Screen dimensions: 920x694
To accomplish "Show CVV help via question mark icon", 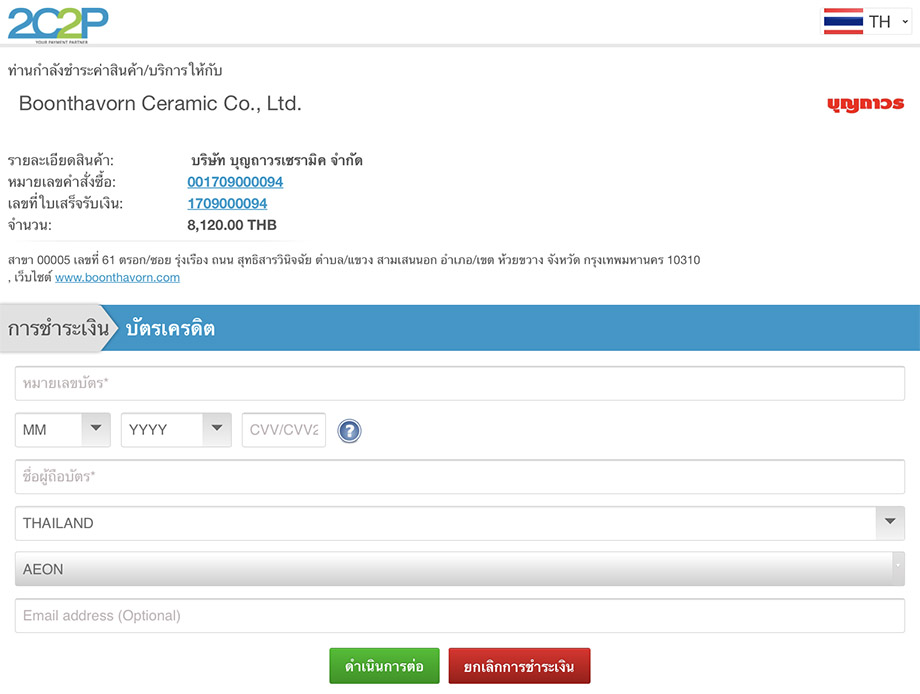I will pos(349,431).
